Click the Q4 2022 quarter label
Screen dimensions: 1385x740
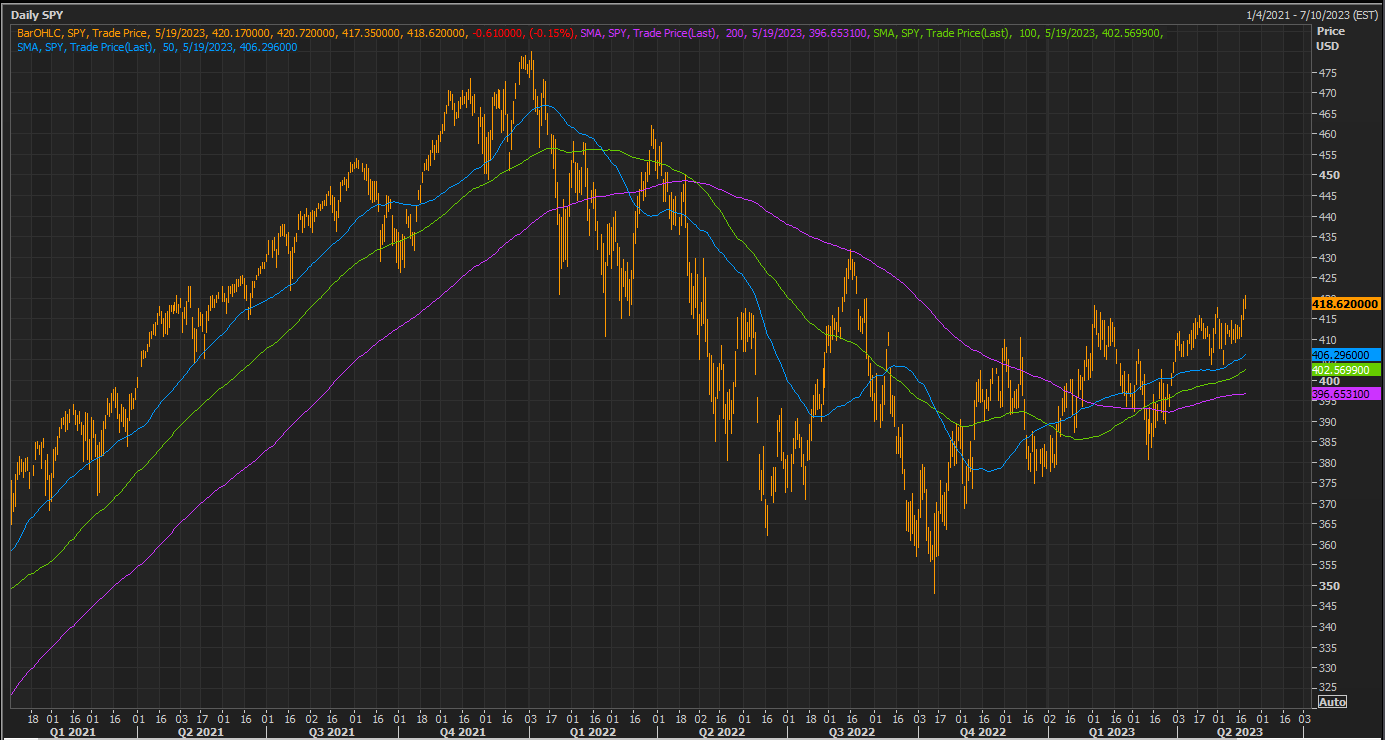click(981, 732)
